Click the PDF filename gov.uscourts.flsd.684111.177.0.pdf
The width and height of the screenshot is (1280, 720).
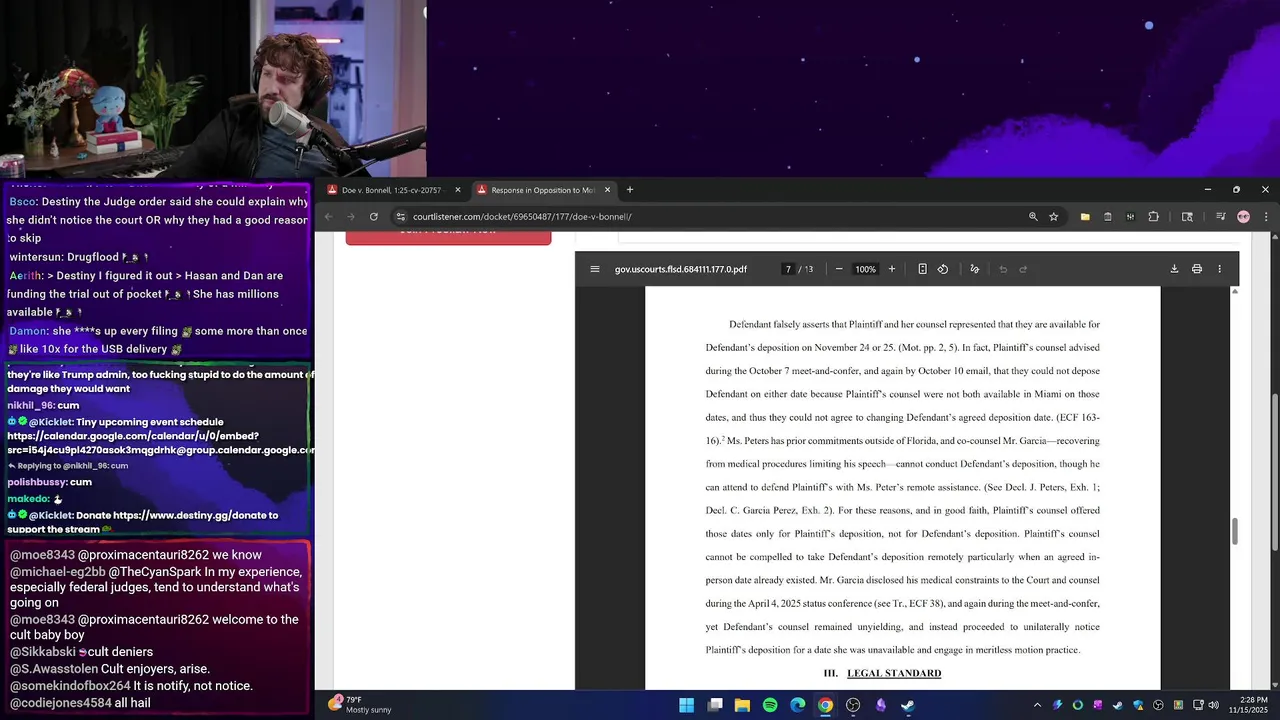click(681, 269)
